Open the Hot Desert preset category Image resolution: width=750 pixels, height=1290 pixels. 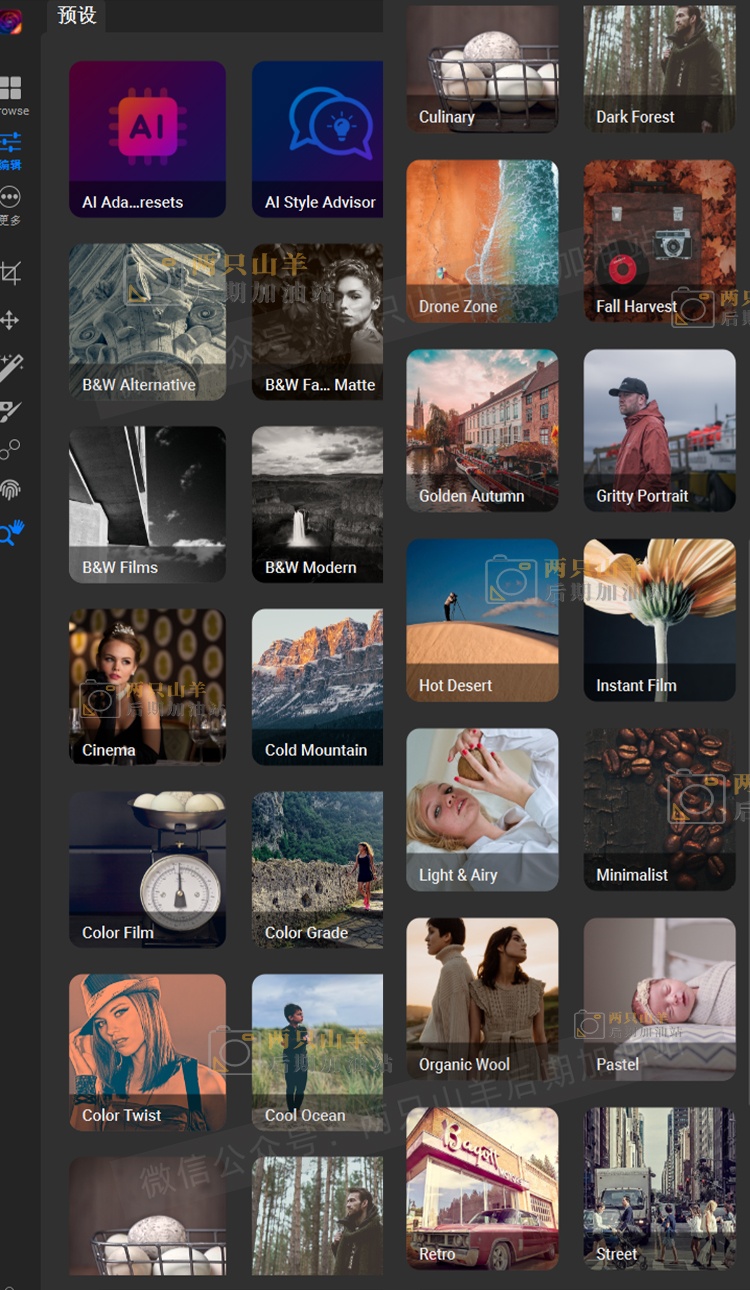[482, 620]
